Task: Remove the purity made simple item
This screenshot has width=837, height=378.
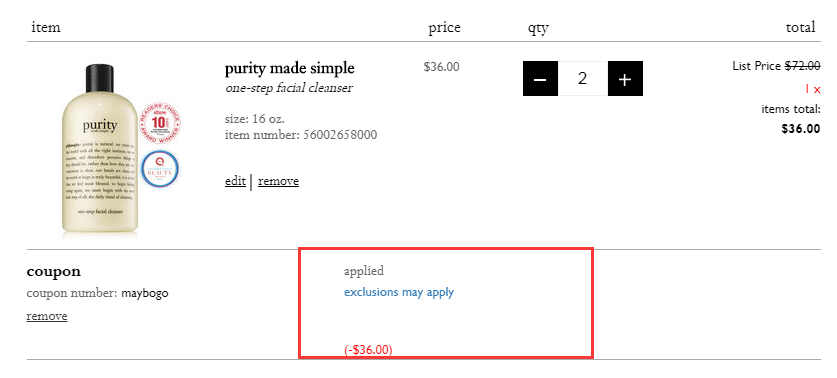Action: coord(279,181)
